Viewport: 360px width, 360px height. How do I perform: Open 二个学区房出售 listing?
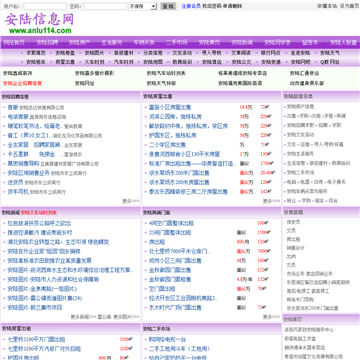167,145
